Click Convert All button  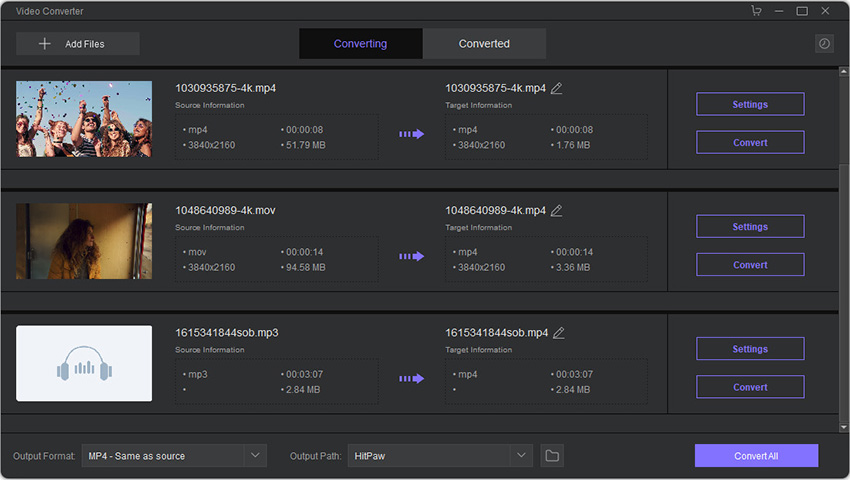(756, 456)
